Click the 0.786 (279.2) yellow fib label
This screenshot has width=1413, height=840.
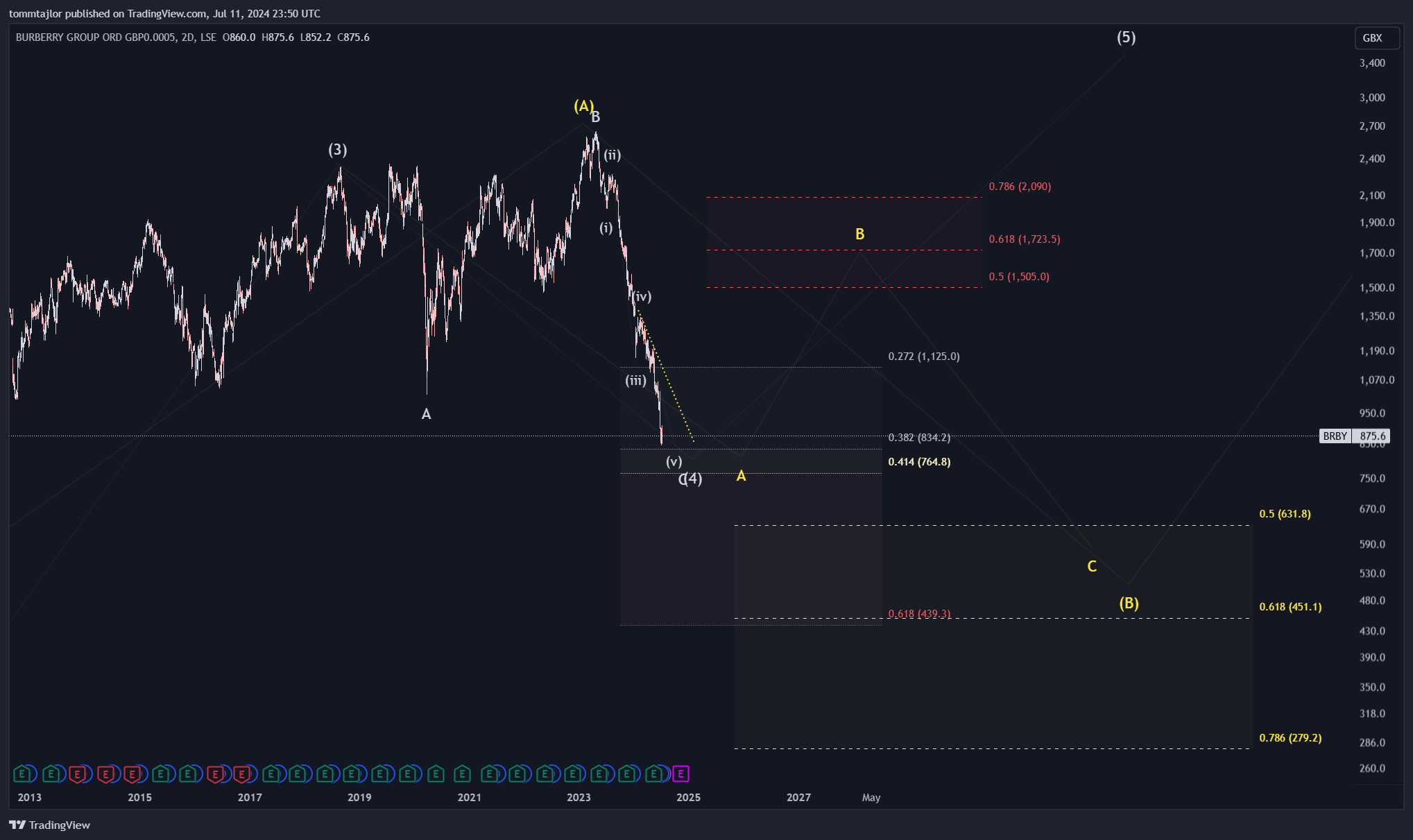point(1290,738)
